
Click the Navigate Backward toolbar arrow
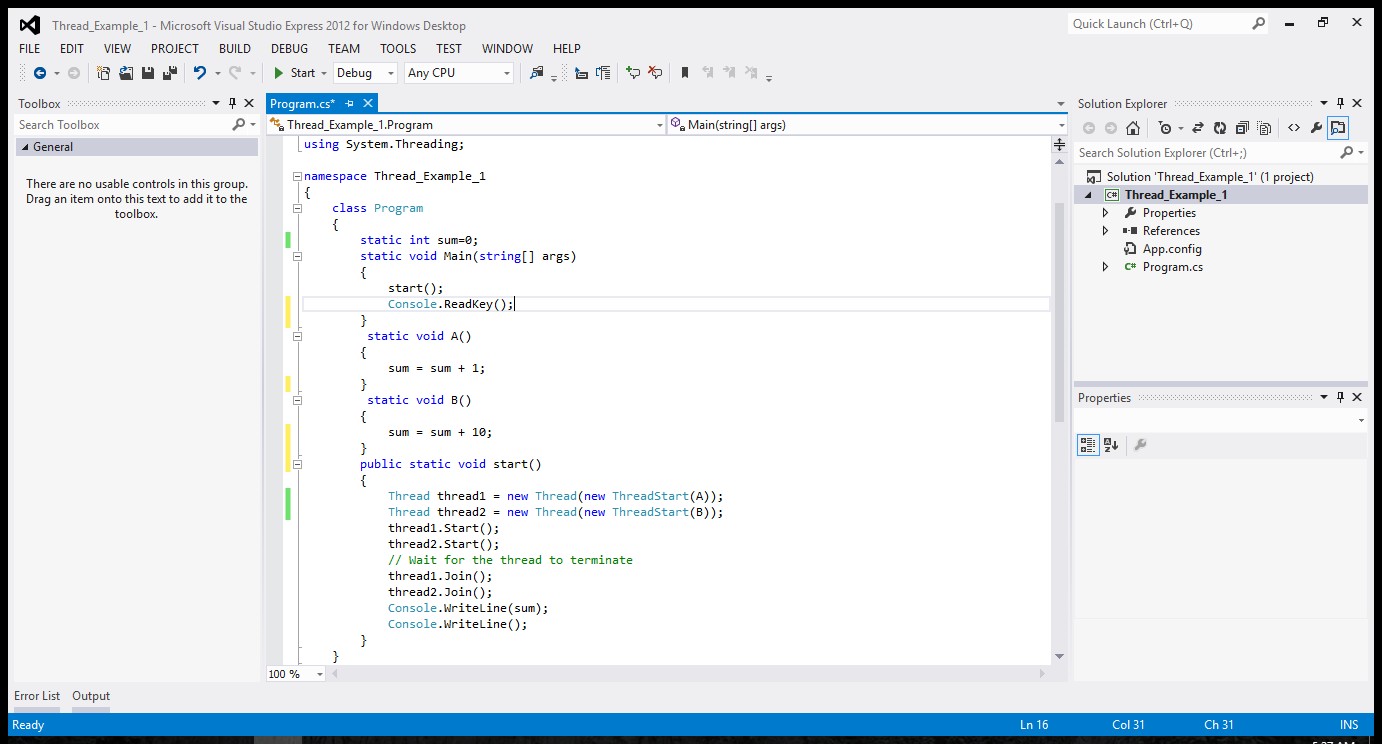40,73
